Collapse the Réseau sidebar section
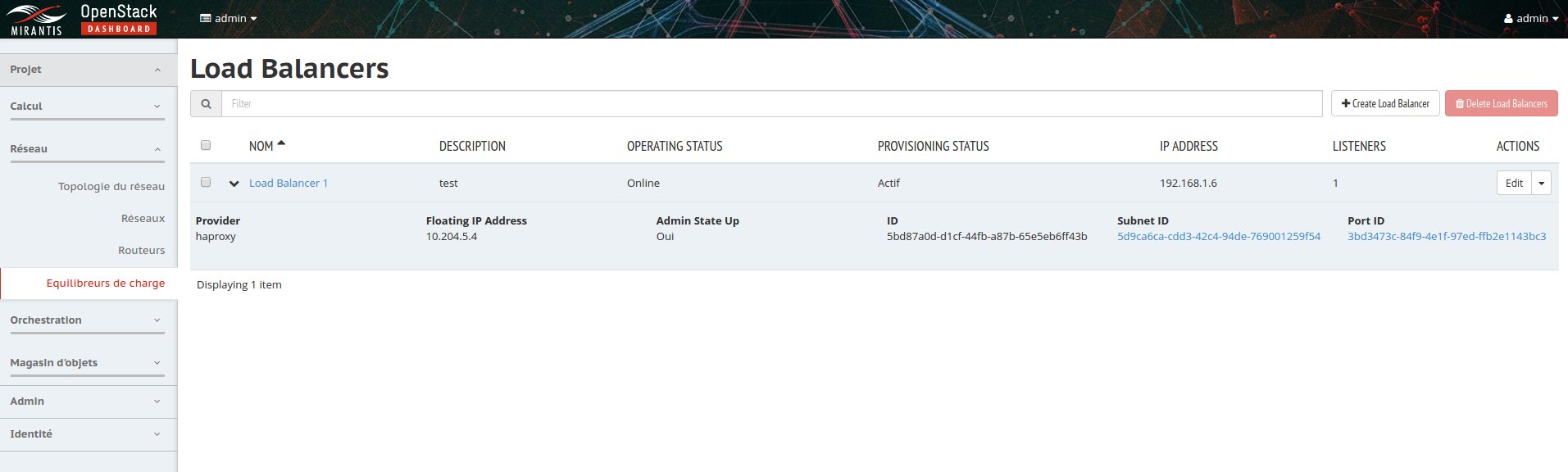1568x472 pixels. click(89, 149)
